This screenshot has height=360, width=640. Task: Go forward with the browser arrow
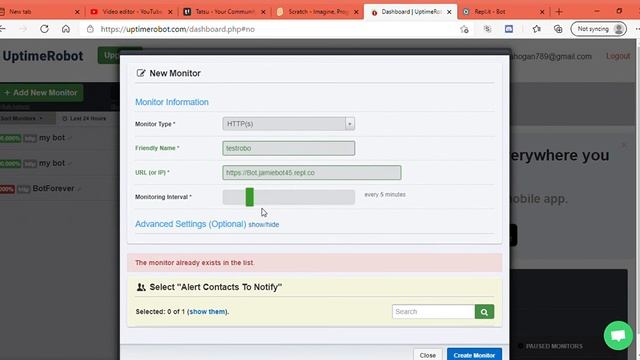(23, 29)
